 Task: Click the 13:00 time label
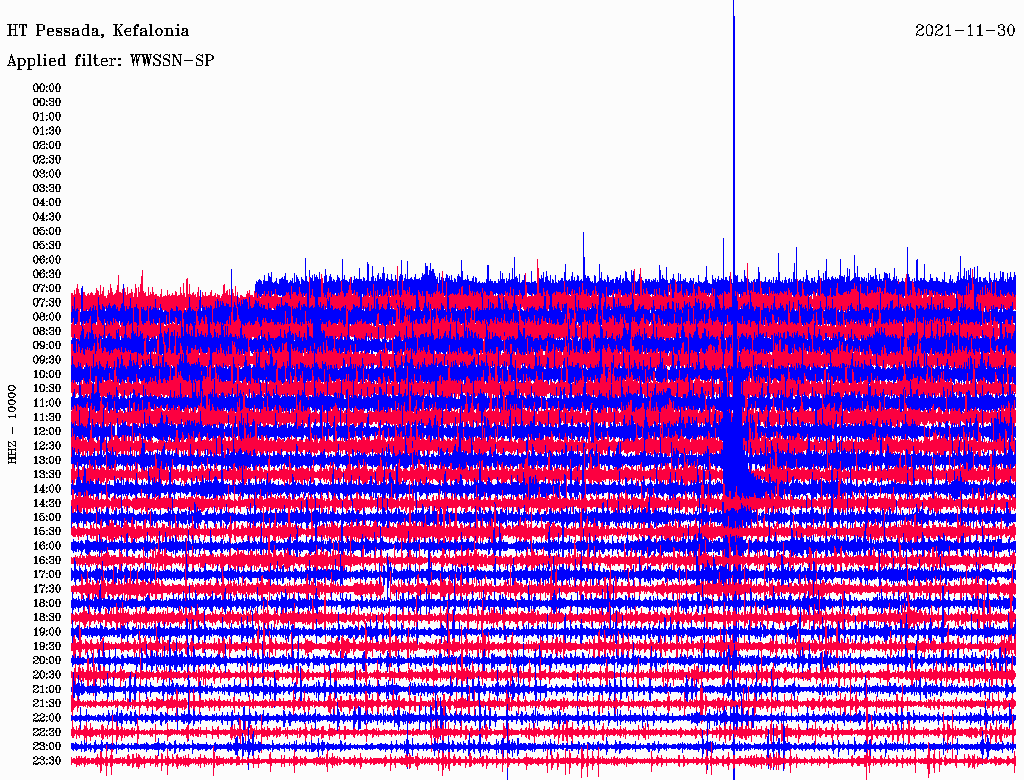tap(47, 461)
